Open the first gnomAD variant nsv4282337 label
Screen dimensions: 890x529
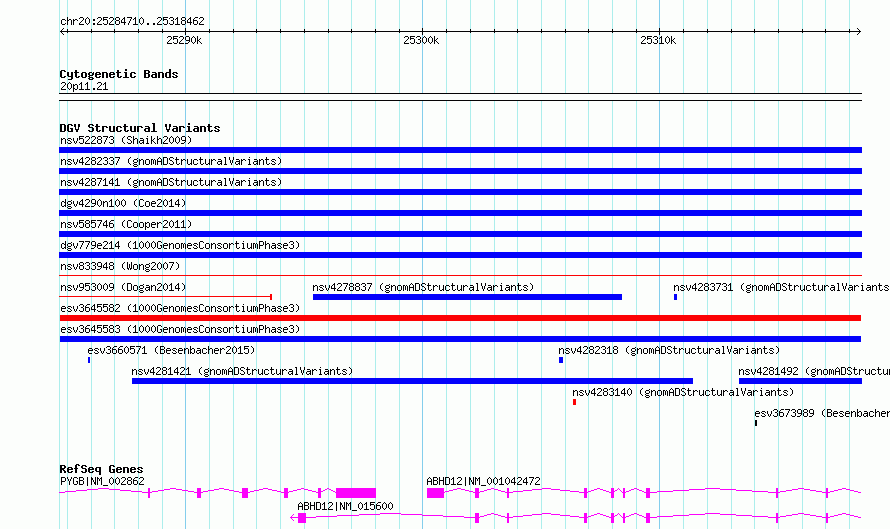pyautogui.click(x=171, y=161)
